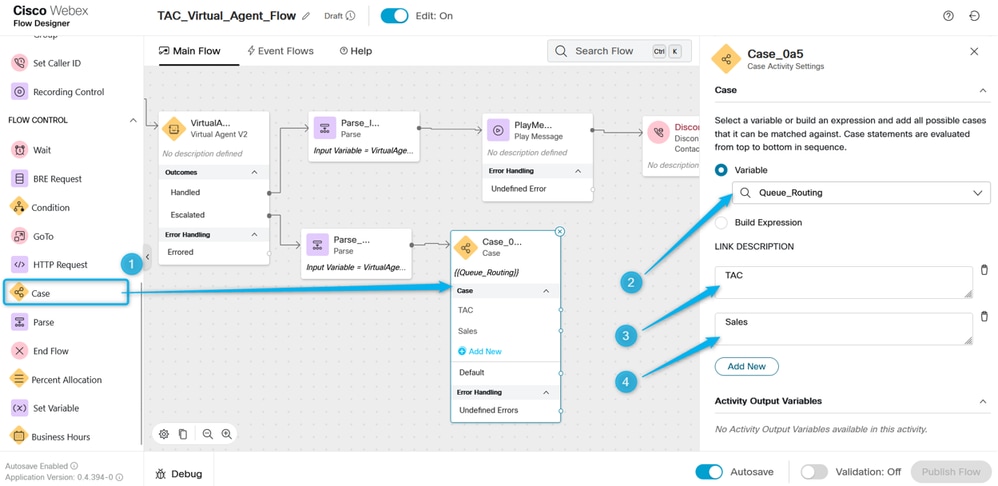Open the Help tab
Viewport: 998px width, 486px height.
click(356, 51)
